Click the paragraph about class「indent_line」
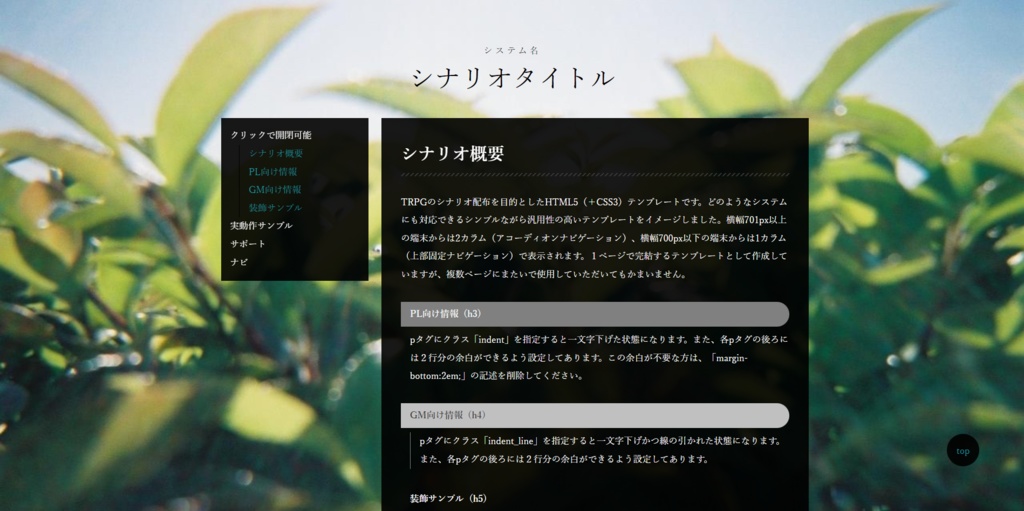The image size is (1024, 511). point(600,450)
